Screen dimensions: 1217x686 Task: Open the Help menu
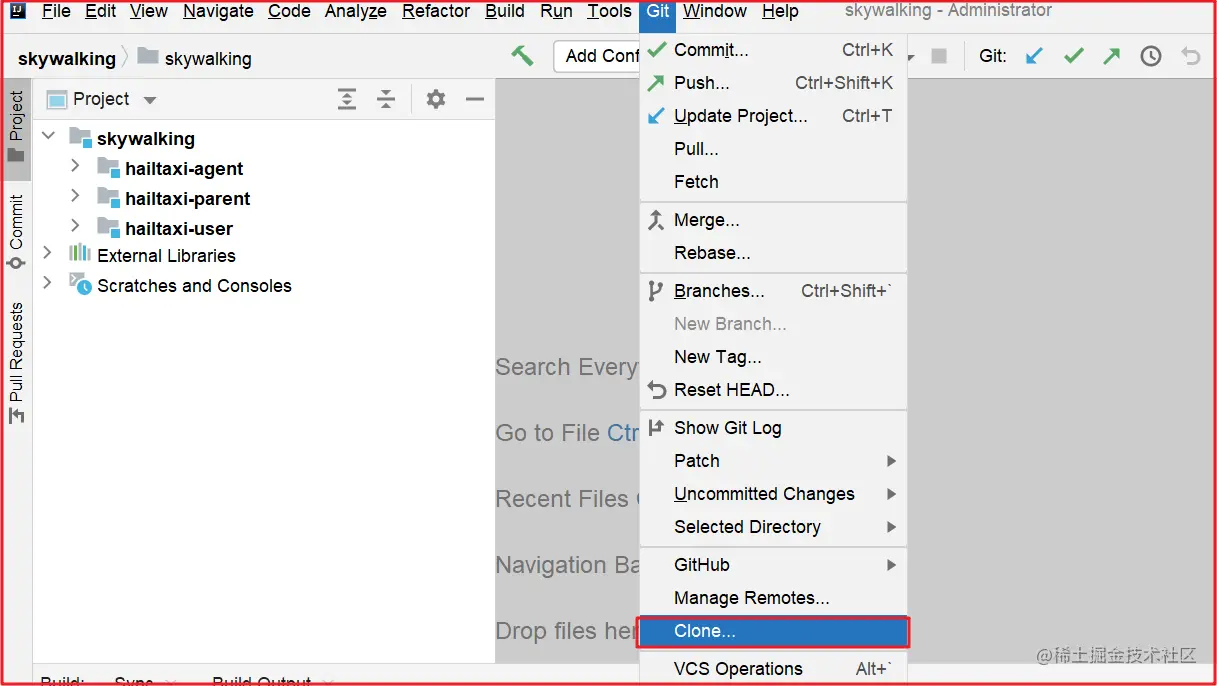[780, 12]
